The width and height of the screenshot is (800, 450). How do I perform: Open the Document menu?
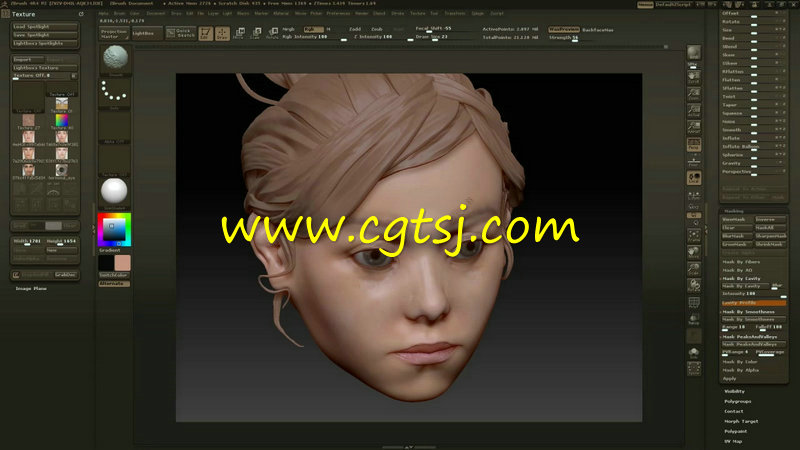156,14
